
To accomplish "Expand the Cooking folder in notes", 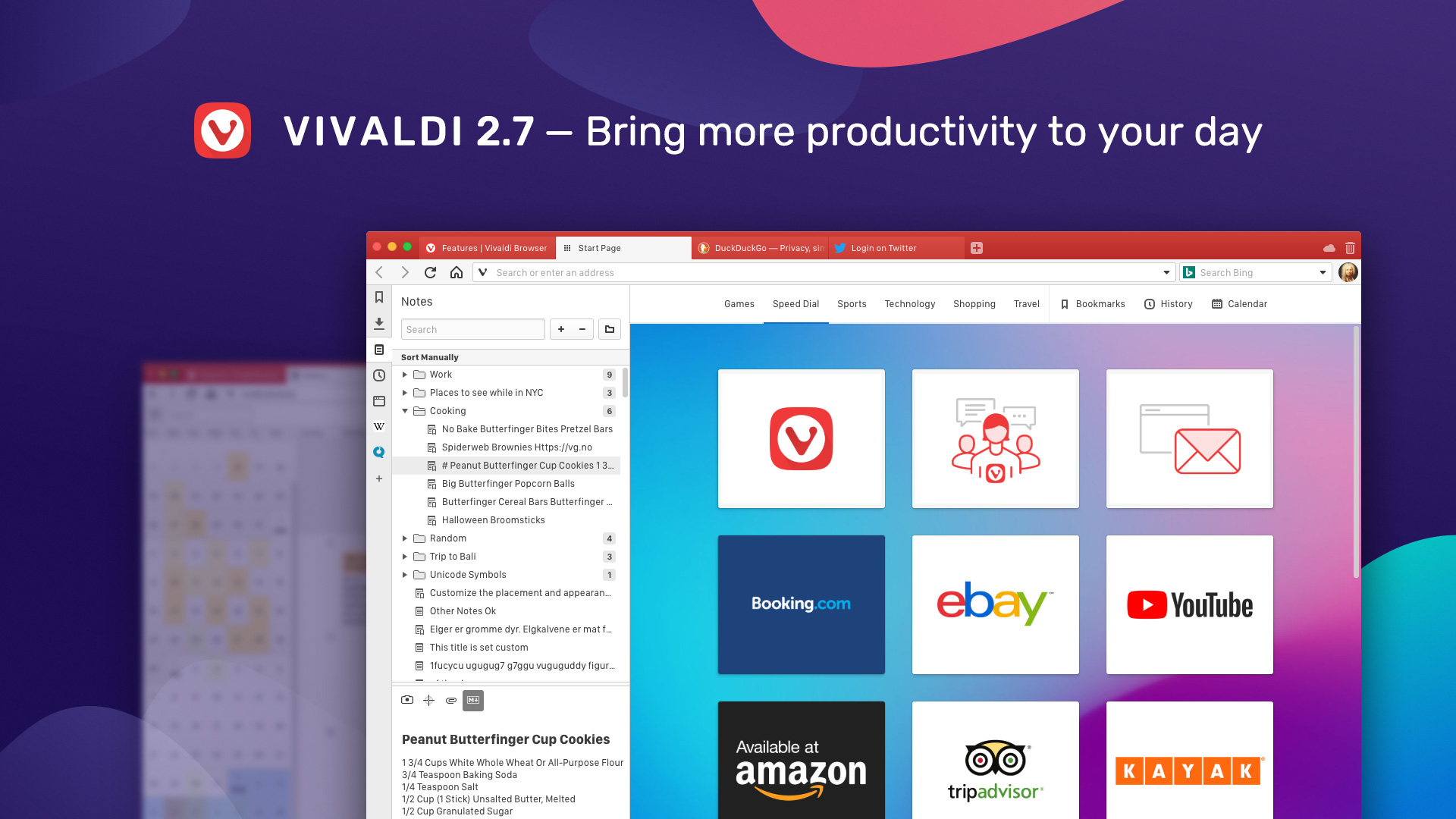I will [x=406, y=410].
